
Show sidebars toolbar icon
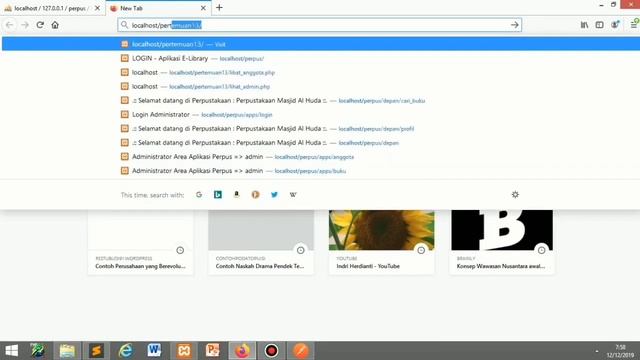[x=599, y=25]
